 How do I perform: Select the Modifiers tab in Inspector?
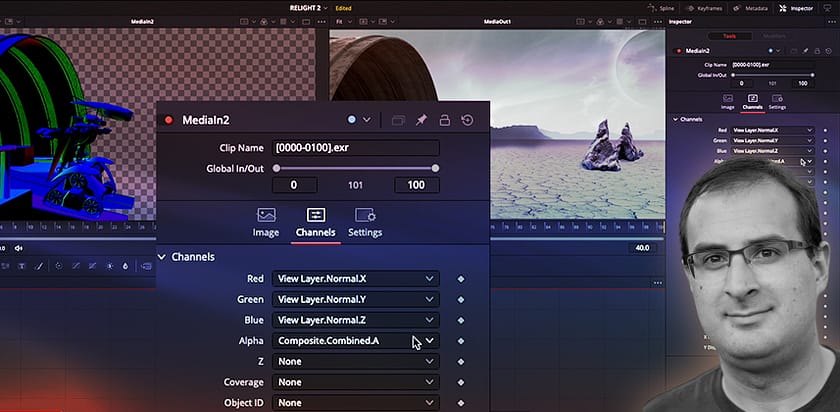coord(773,36)
